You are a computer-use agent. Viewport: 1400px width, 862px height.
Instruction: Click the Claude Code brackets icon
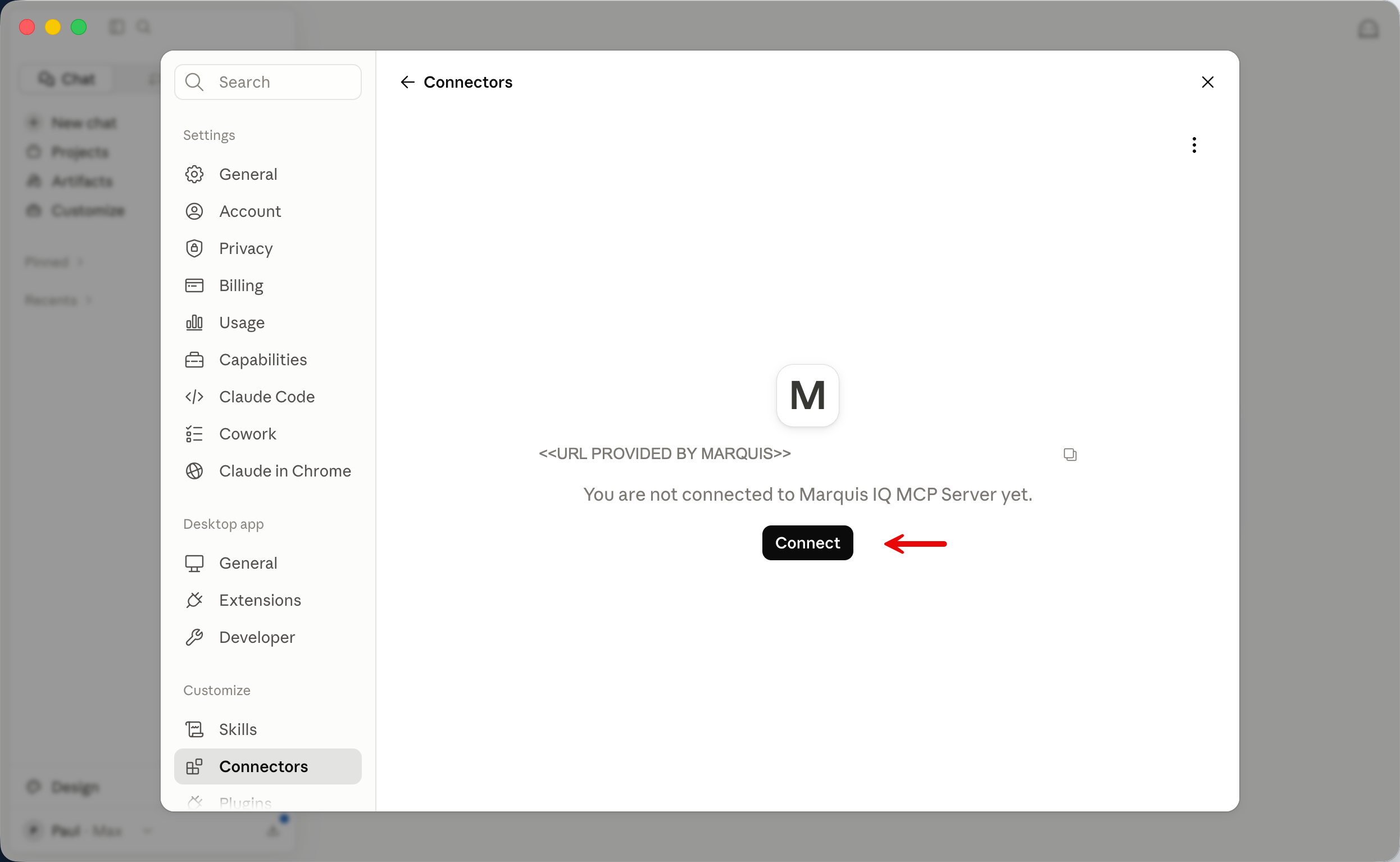pos(194,397)
